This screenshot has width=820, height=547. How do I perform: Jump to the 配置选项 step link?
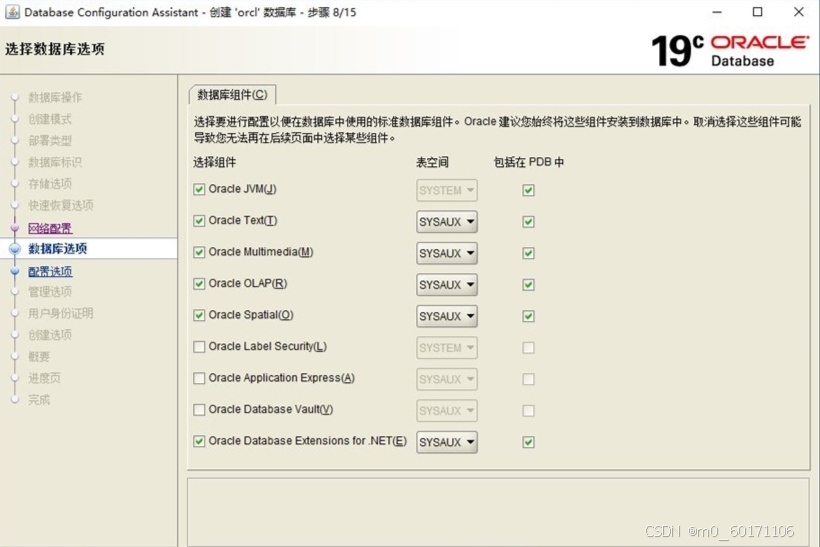pos(50,271)
